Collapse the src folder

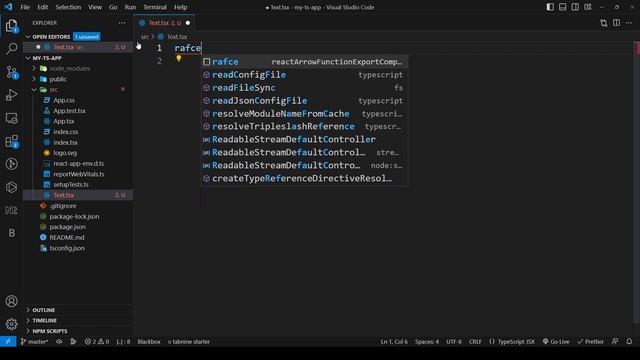(x=78, y=89)
